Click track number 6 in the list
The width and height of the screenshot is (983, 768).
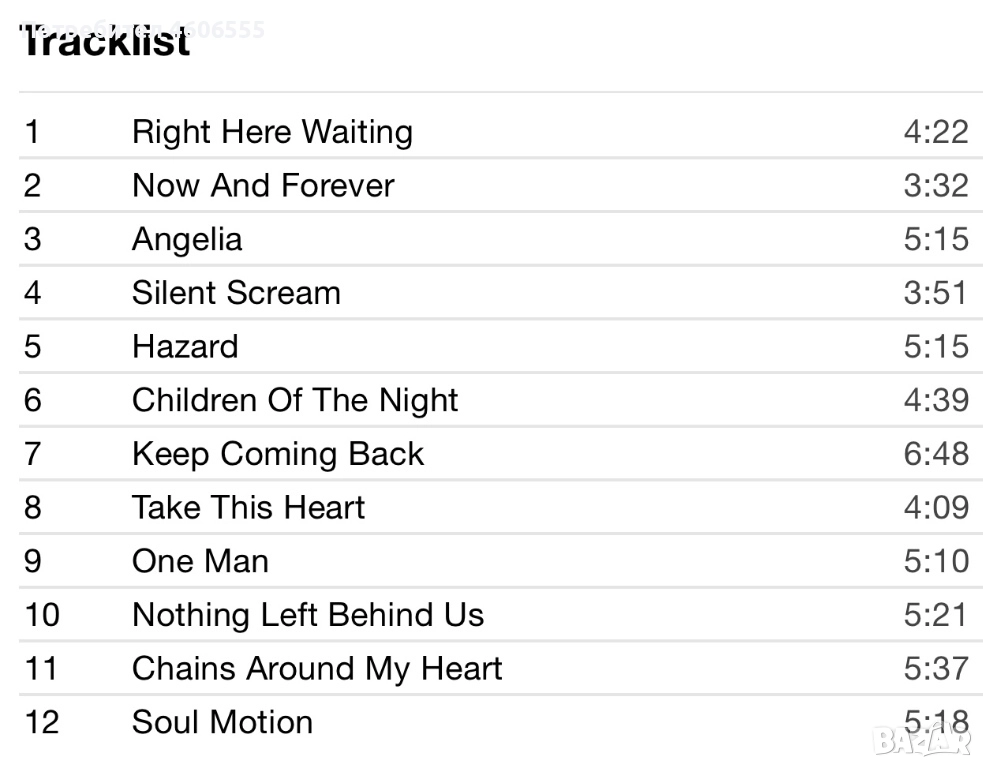pos(33,400)
